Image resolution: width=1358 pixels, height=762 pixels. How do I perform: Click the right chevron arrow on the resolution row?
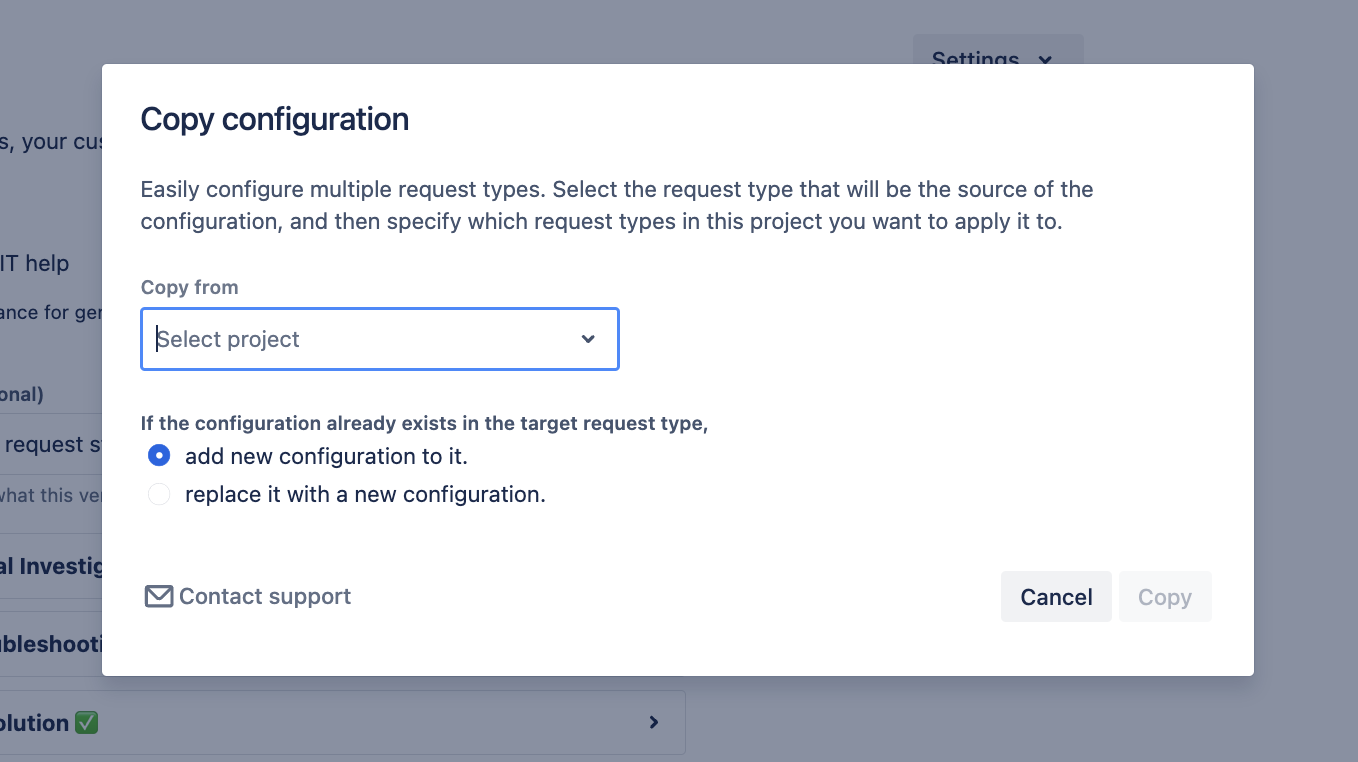click(x=654, y=721)
